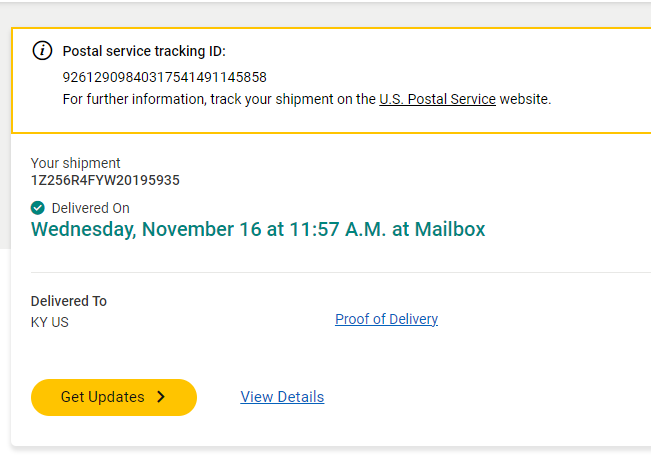Click the "Postal service tracking ID:" label
Image resolution: width=651 pixels, height=472 pixels.
144,51
